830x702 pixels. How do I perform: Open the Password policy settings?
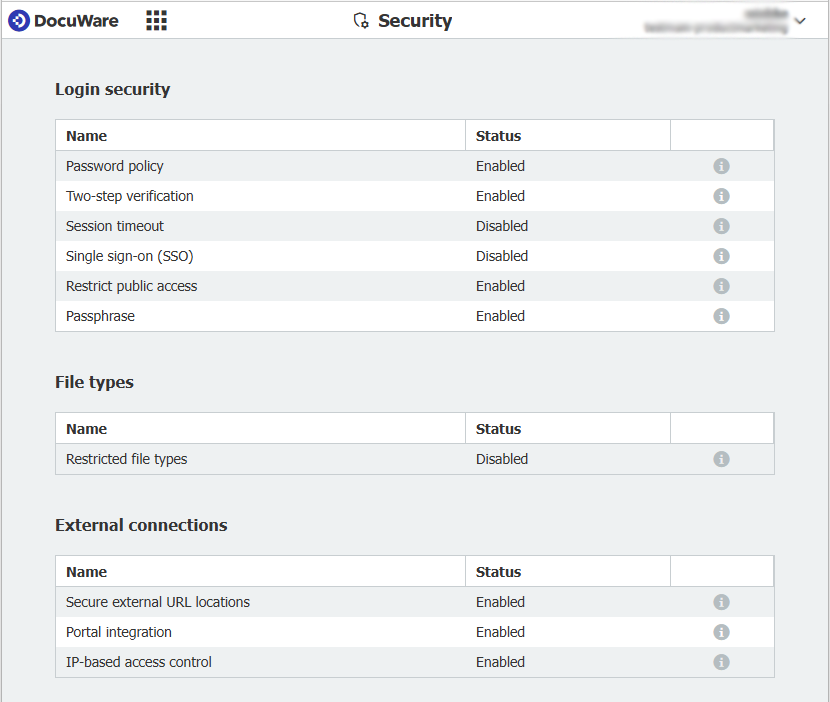click(114, 166)
